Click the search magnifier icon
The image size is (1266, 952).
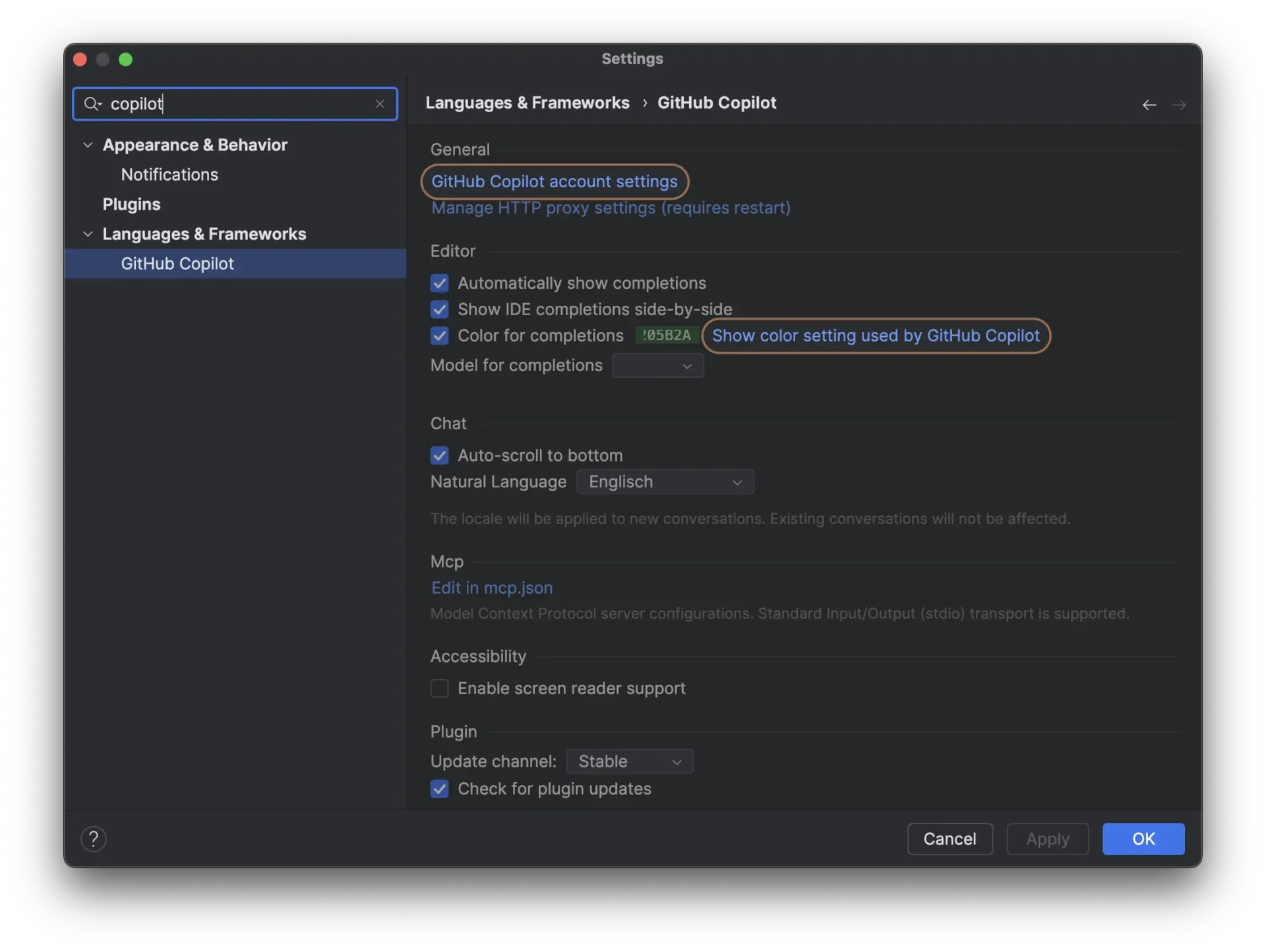(x=92, y=104)
